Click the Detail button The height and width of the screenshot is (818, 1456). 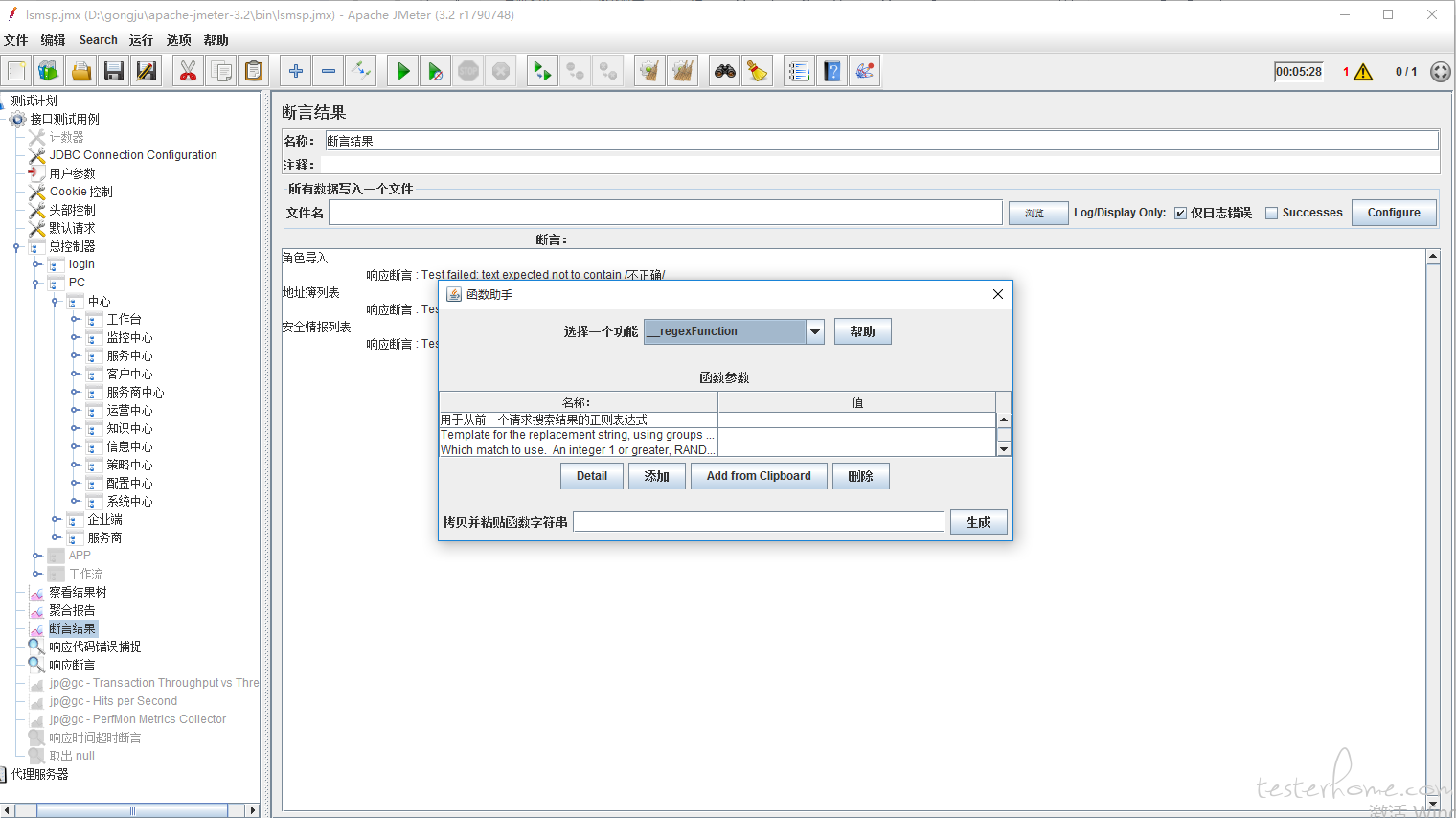(x=592, y=476)
